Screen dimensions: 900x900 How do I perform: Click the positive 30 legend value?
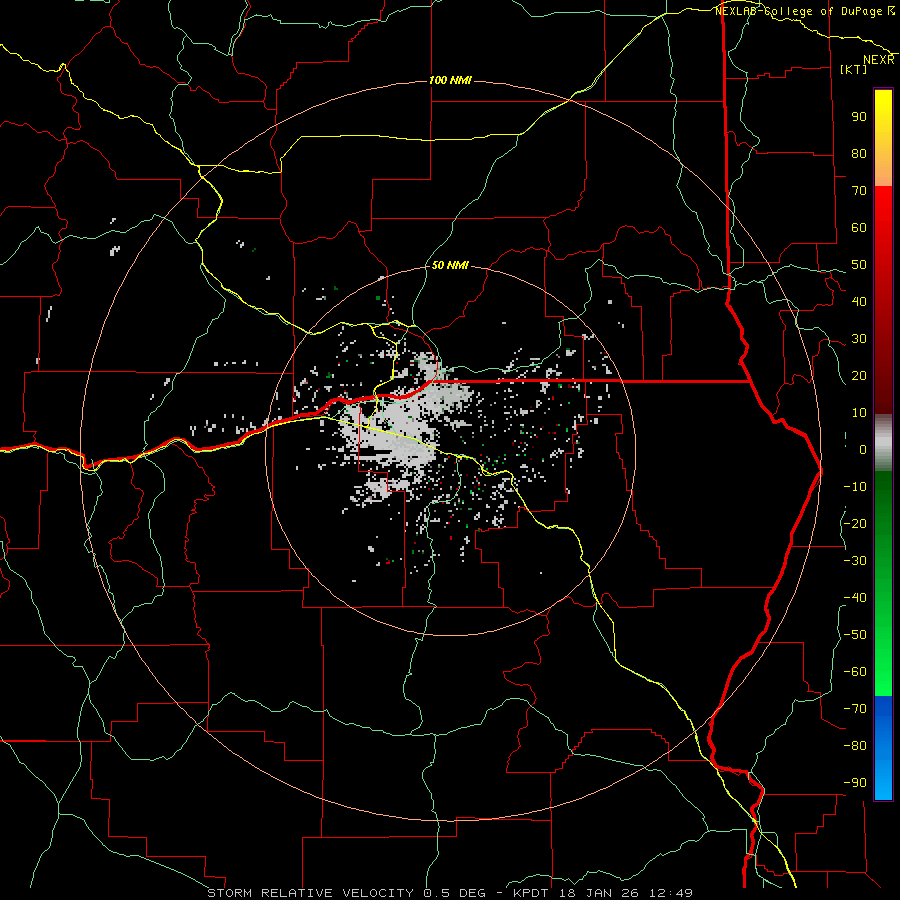(x=859, y=339)
